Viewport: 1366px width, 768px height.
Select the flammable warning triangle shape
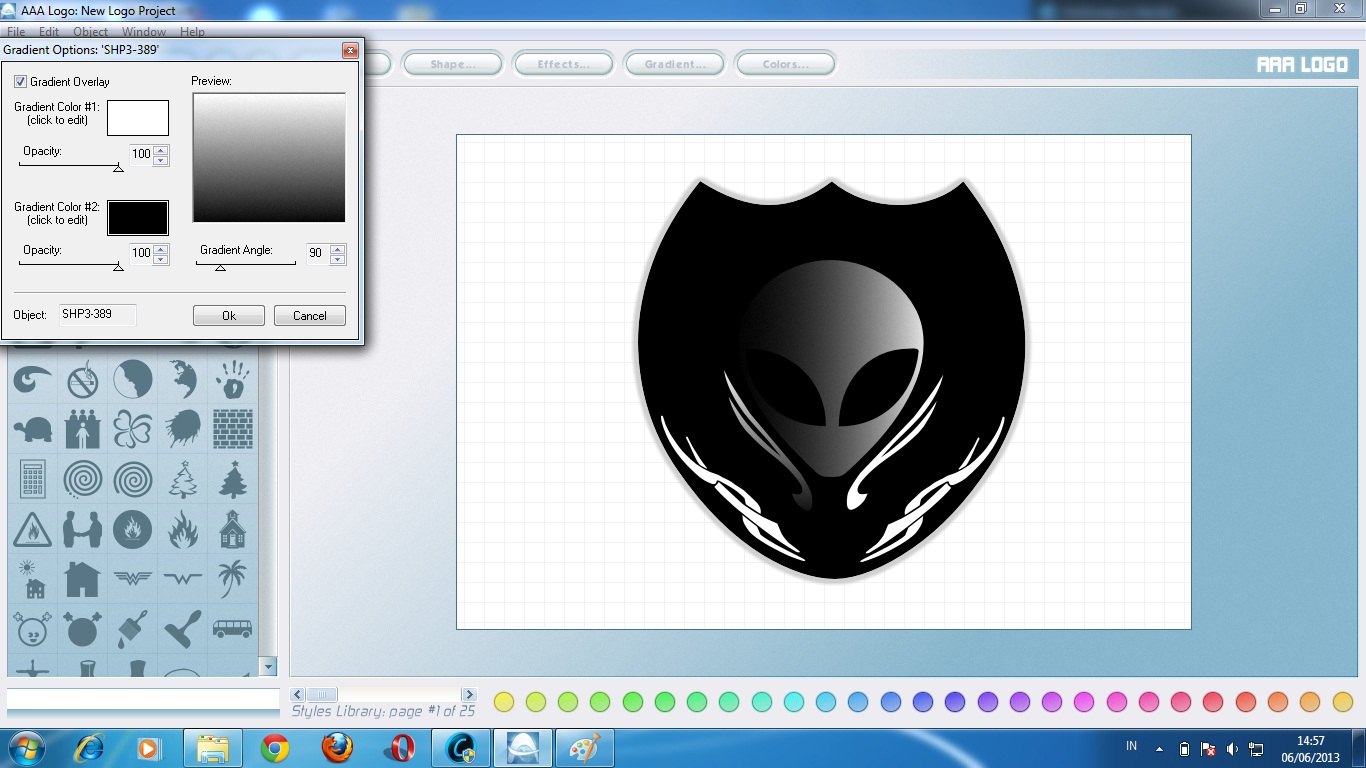point(33,530)
